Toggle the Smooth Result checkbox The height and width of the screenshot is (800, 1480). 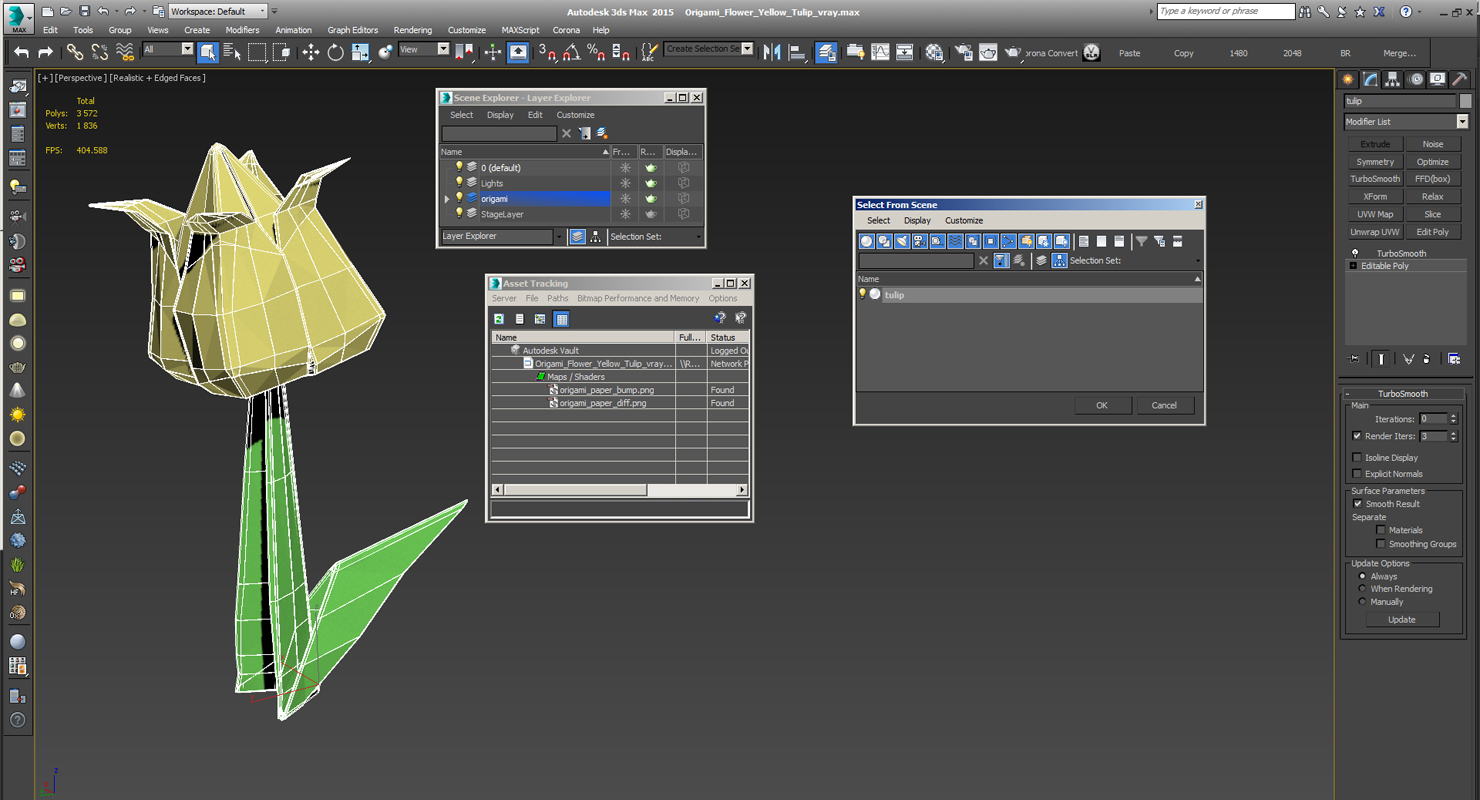point(1357,504)
